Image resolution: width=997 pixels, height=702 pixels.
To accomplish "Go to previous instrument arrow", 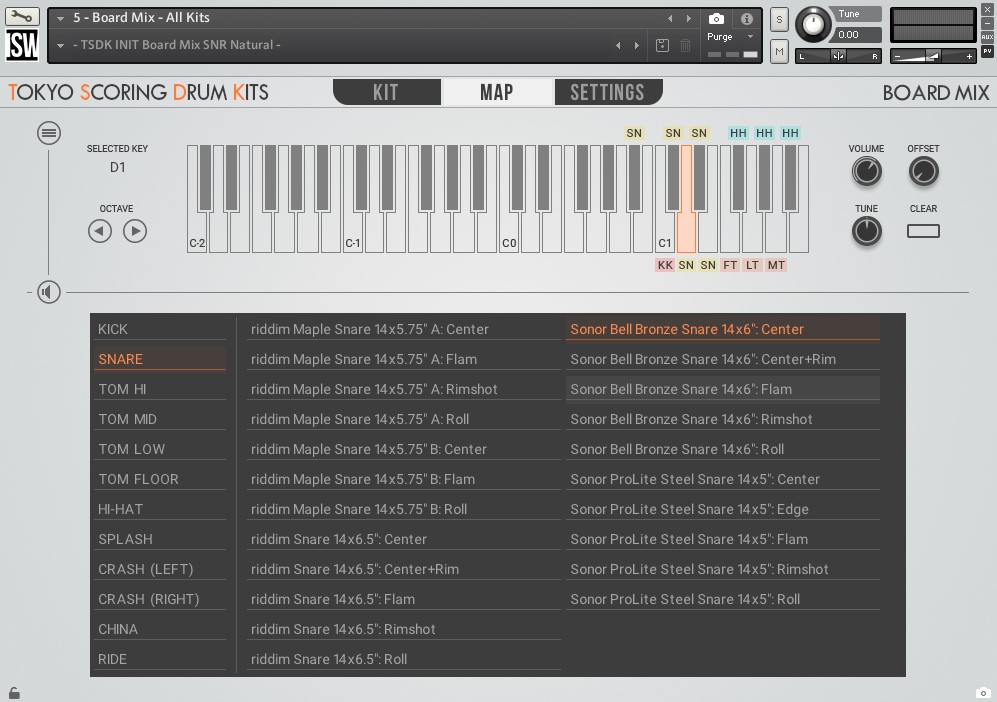I will click(x=670, y=18).
